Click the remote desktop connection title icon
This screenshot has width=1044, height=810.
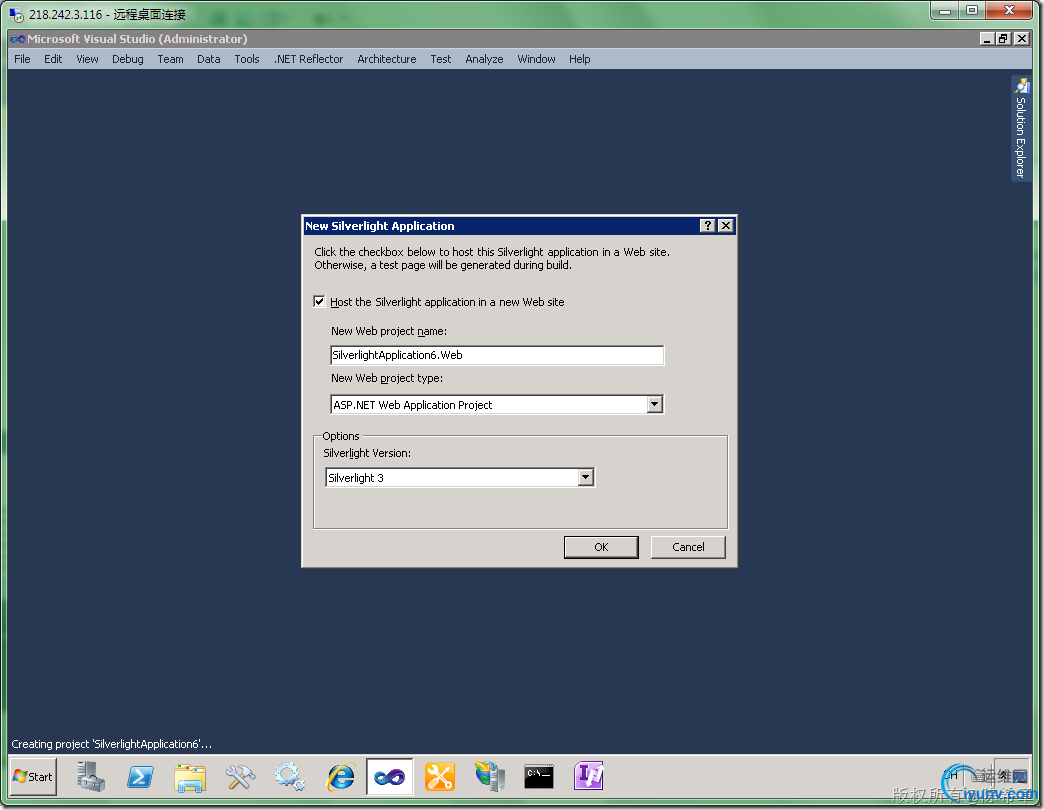16,14
